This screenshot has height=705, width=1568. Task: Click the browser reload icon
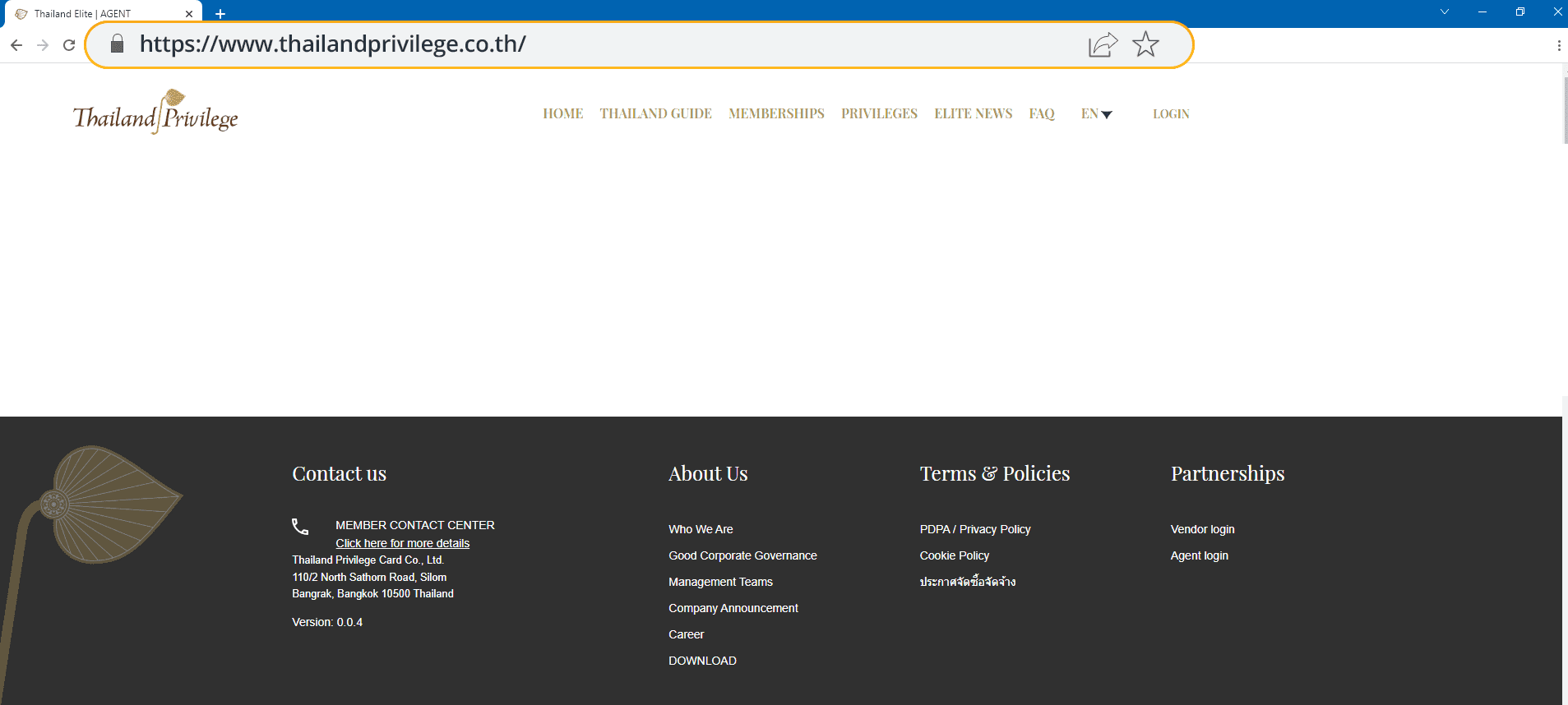69,45
